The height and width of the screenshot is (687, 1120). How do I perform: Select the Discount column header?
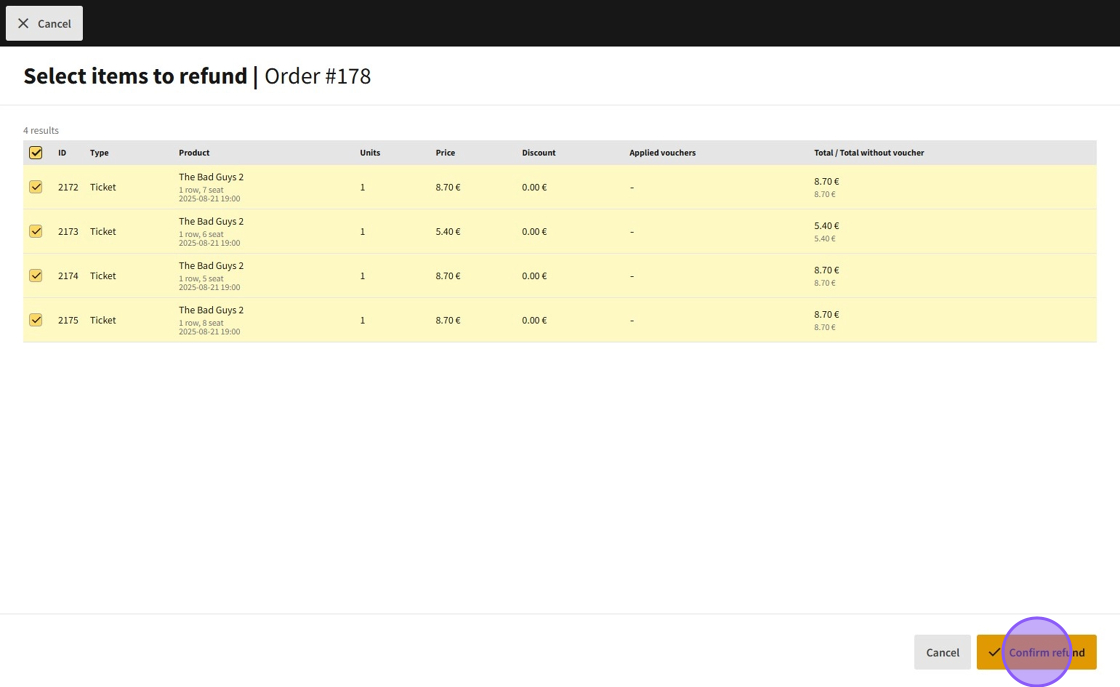(538, 153)
